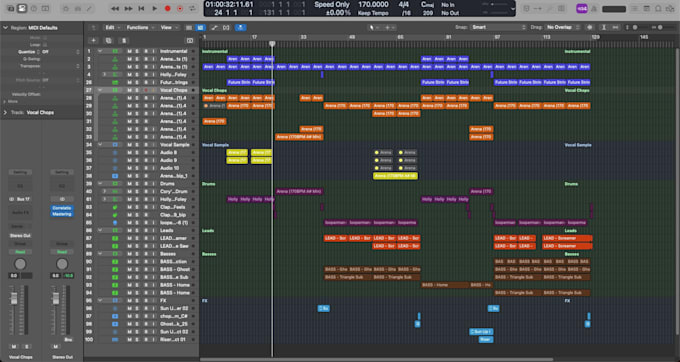
Task: Collapse the Region MIDI Defaults inspector section
Action: pyautogui.click(x=5, y=28)
